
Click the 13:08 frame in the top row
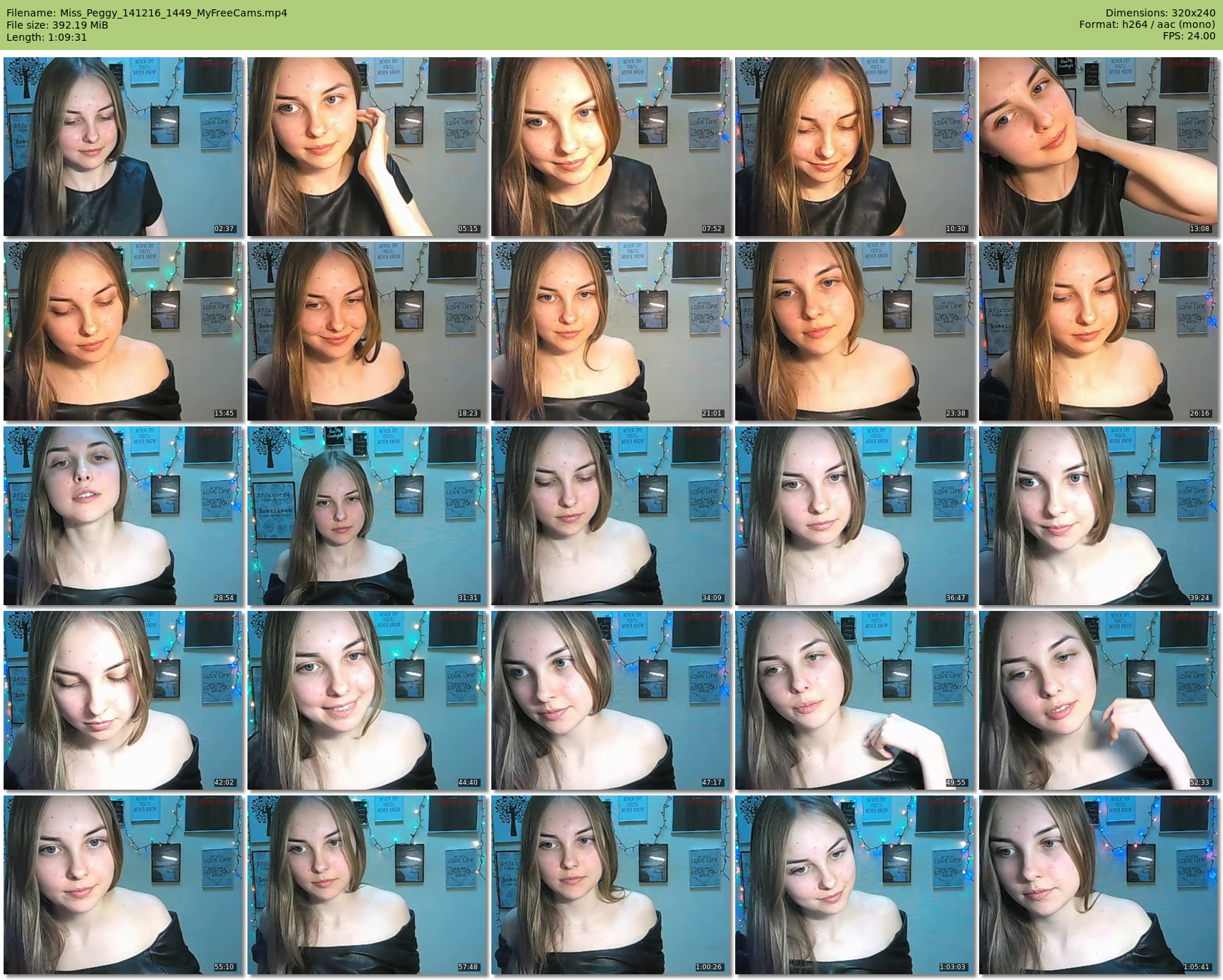1099,147
